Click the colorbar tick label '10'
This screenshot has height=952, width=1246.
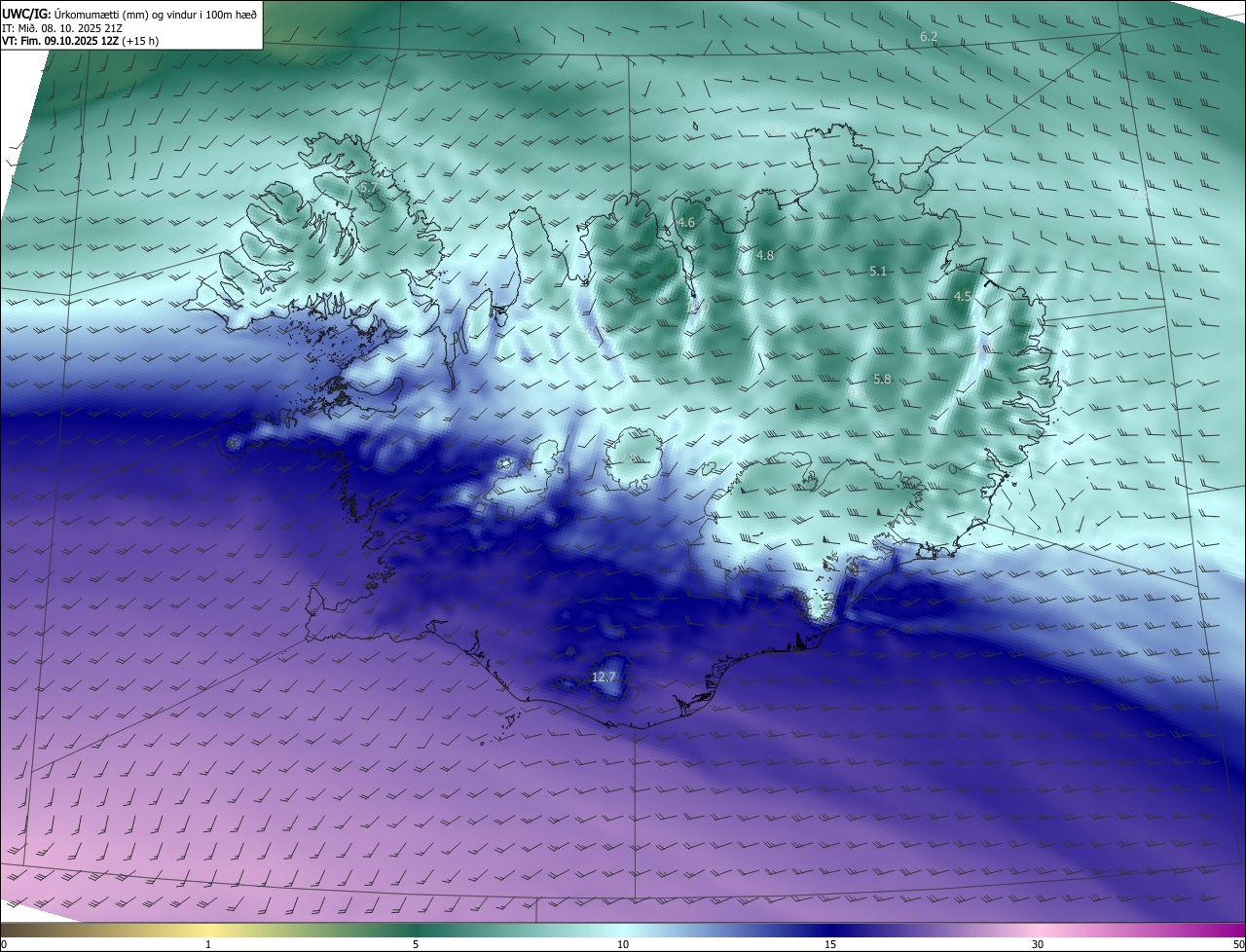pyautogui.click(x=623, y=944)
